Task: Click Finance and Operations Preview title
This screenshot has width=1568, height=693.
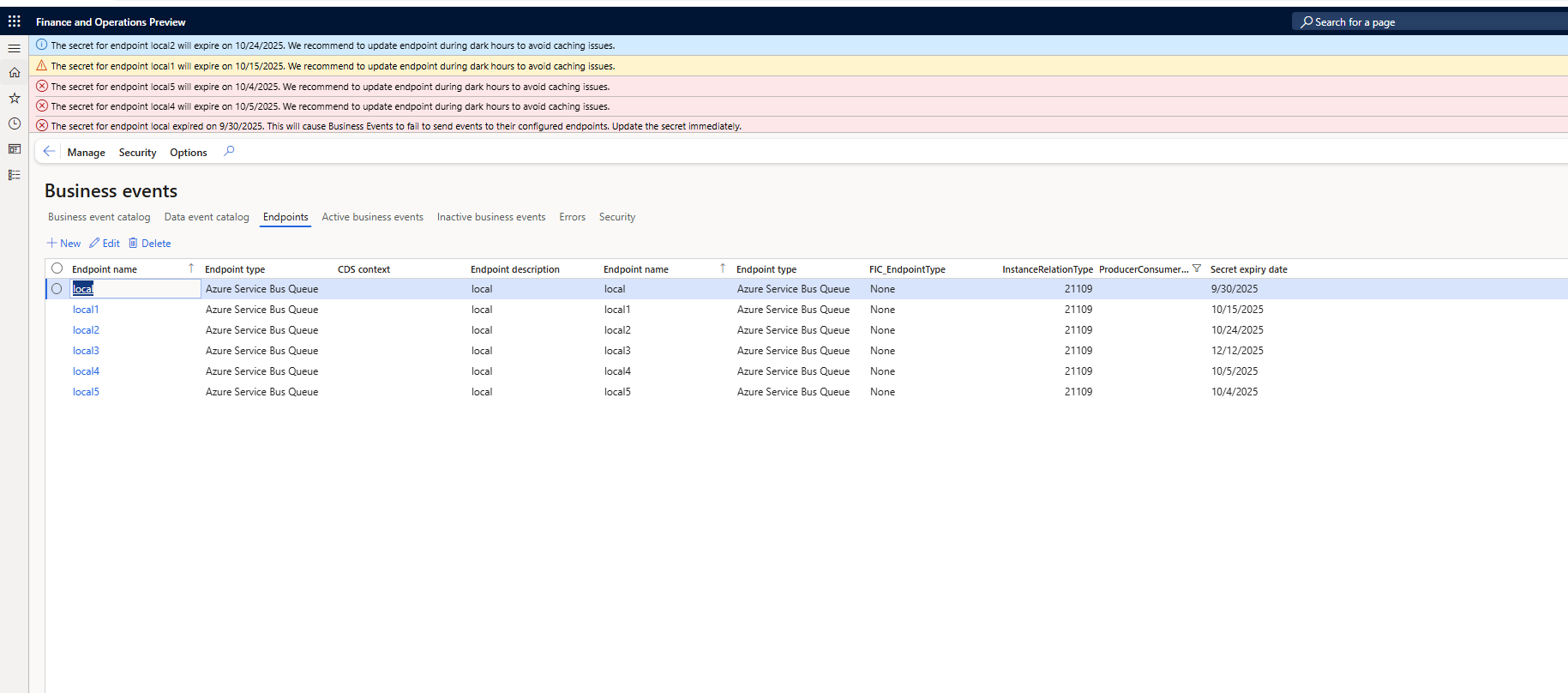Action: [111, 22]
